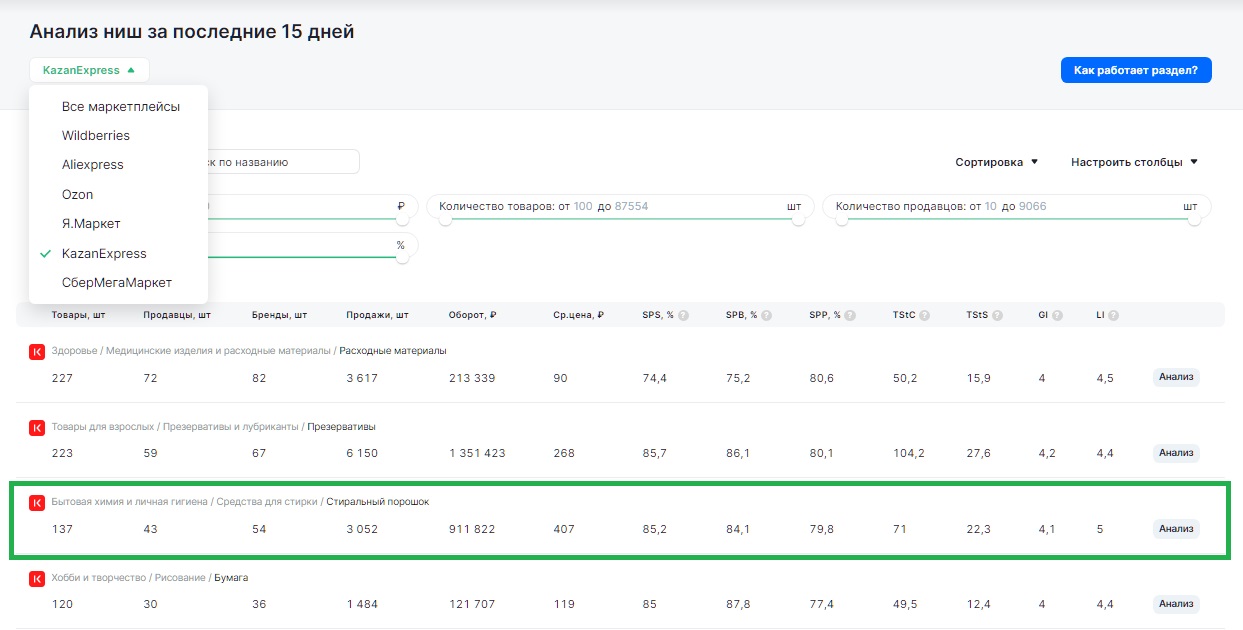The width and height of the screenshot is (1243, 630).
Task: Pick СберМегаМаркет from the marketplace list
Action: tap(116, 282)
